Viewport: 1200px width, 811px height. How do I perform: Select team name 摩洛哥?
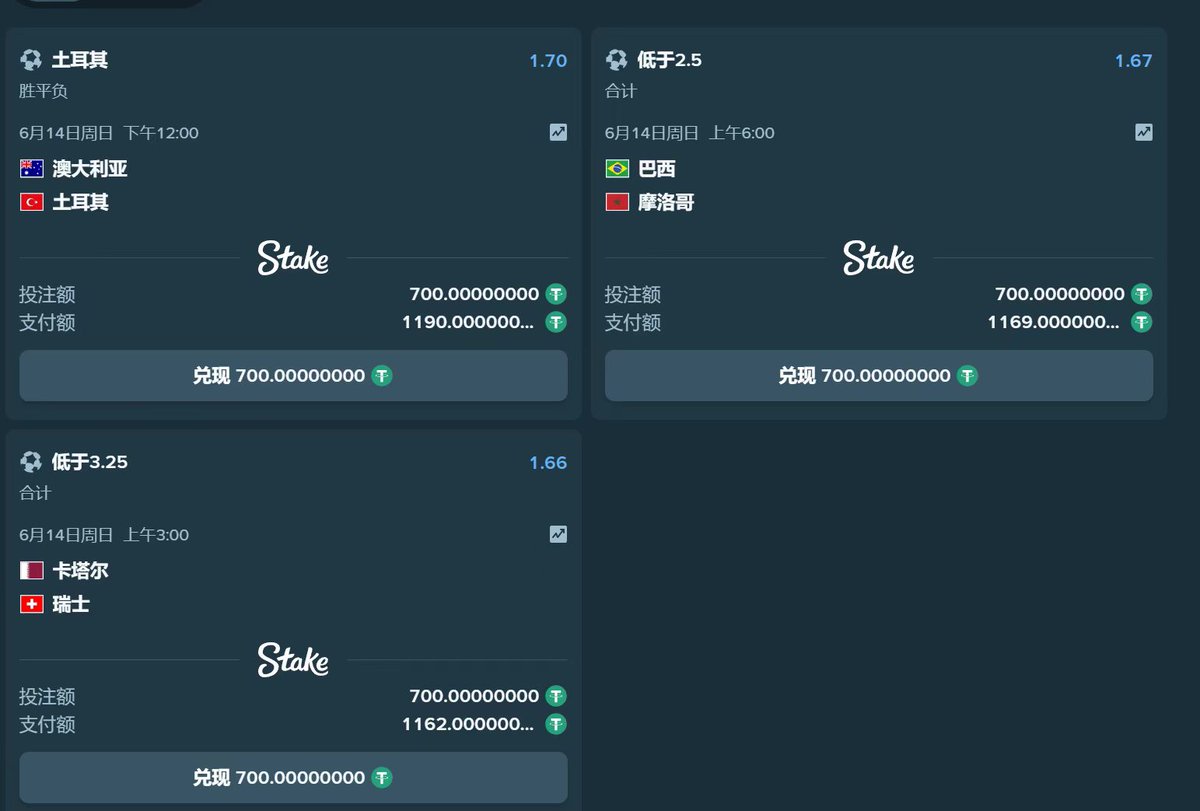point(666,203)
